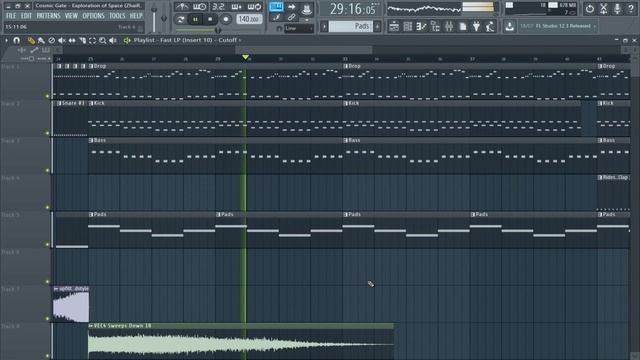The width and height of the screenshot is (640, 360).
Task: Click the Record button
Action: (x=226, y=19)
